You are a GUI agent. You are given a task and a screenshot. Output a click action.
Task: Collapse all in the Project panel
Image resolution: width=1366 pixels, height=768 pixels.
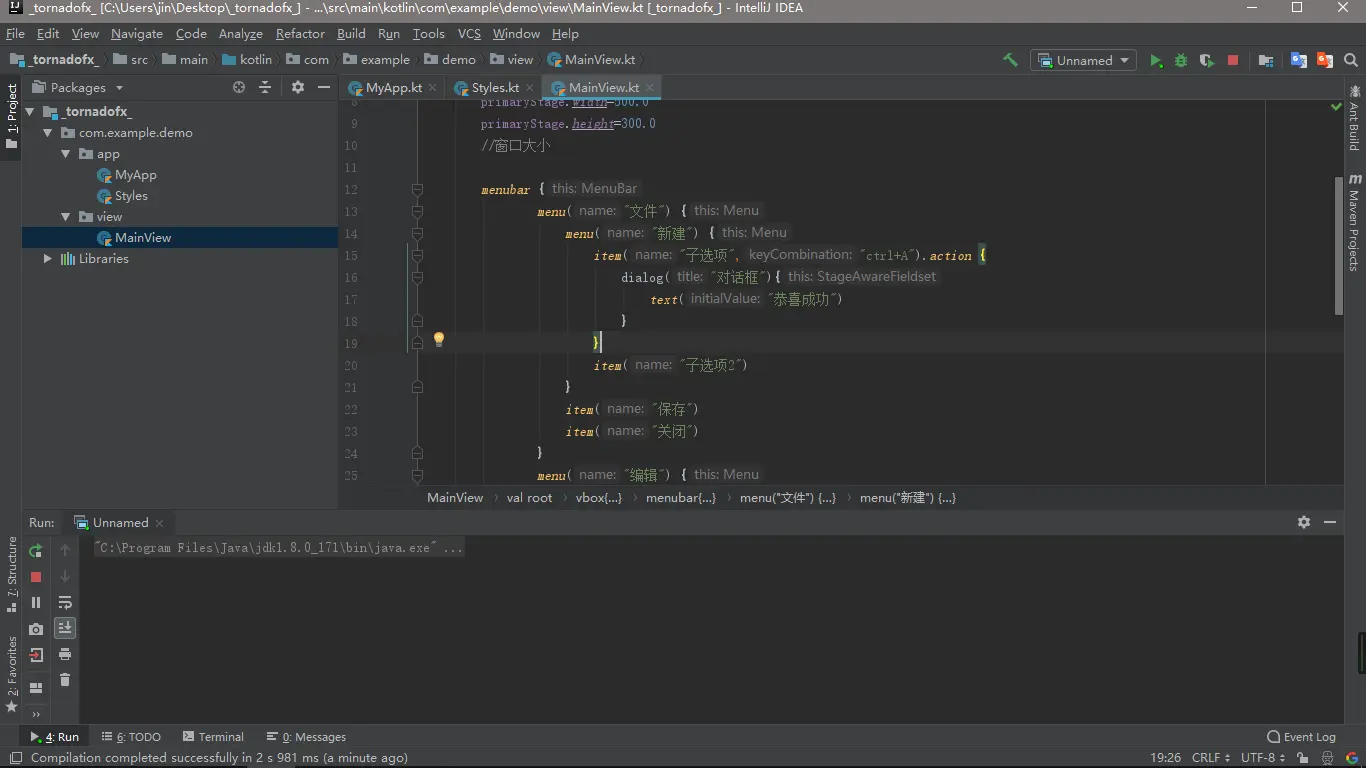[265, 87]
